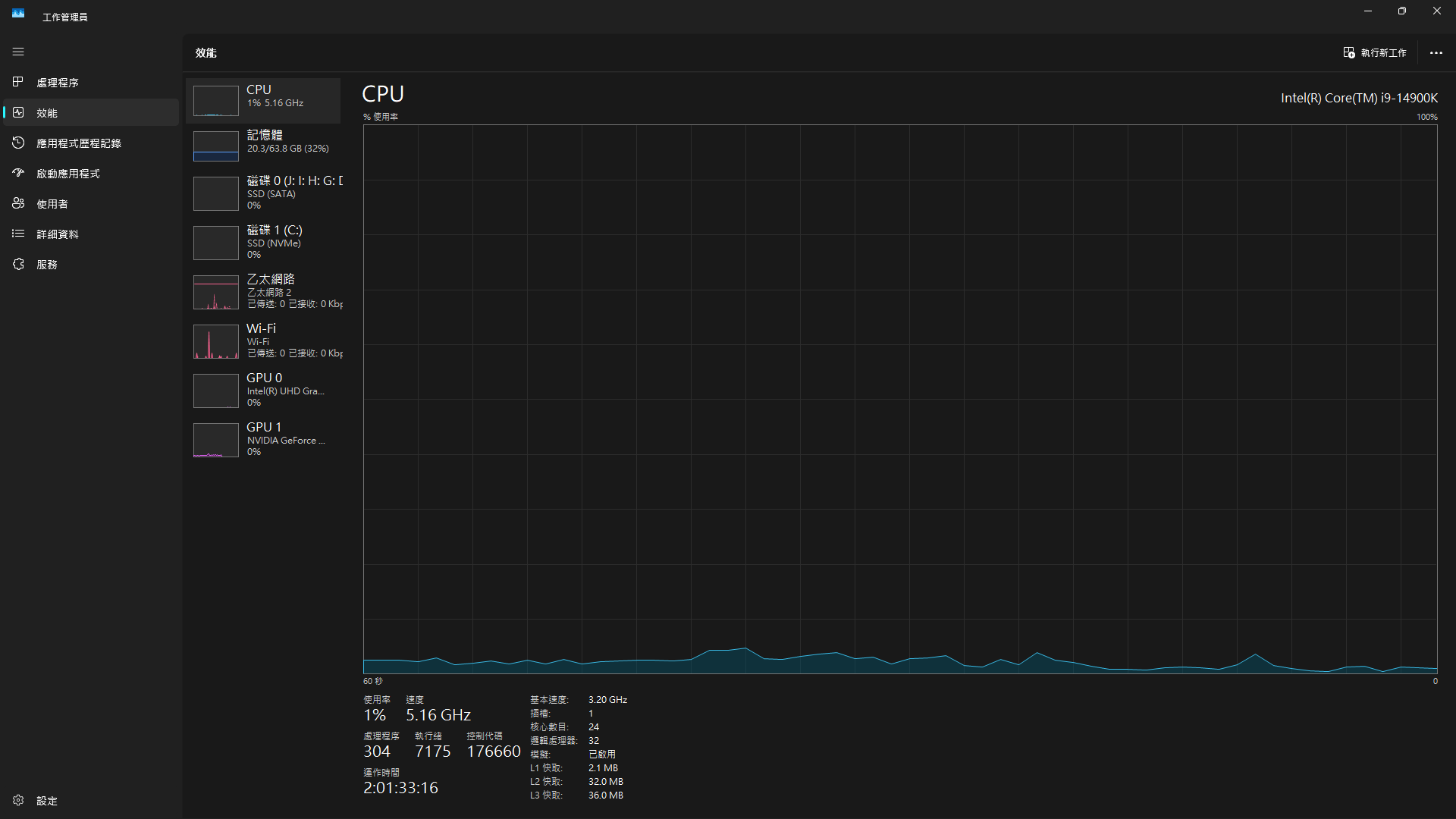Select the CPU performance thumbnail
Viewport: 1456px width, 819px height.
pyautogui.click(x=263, y=100)
